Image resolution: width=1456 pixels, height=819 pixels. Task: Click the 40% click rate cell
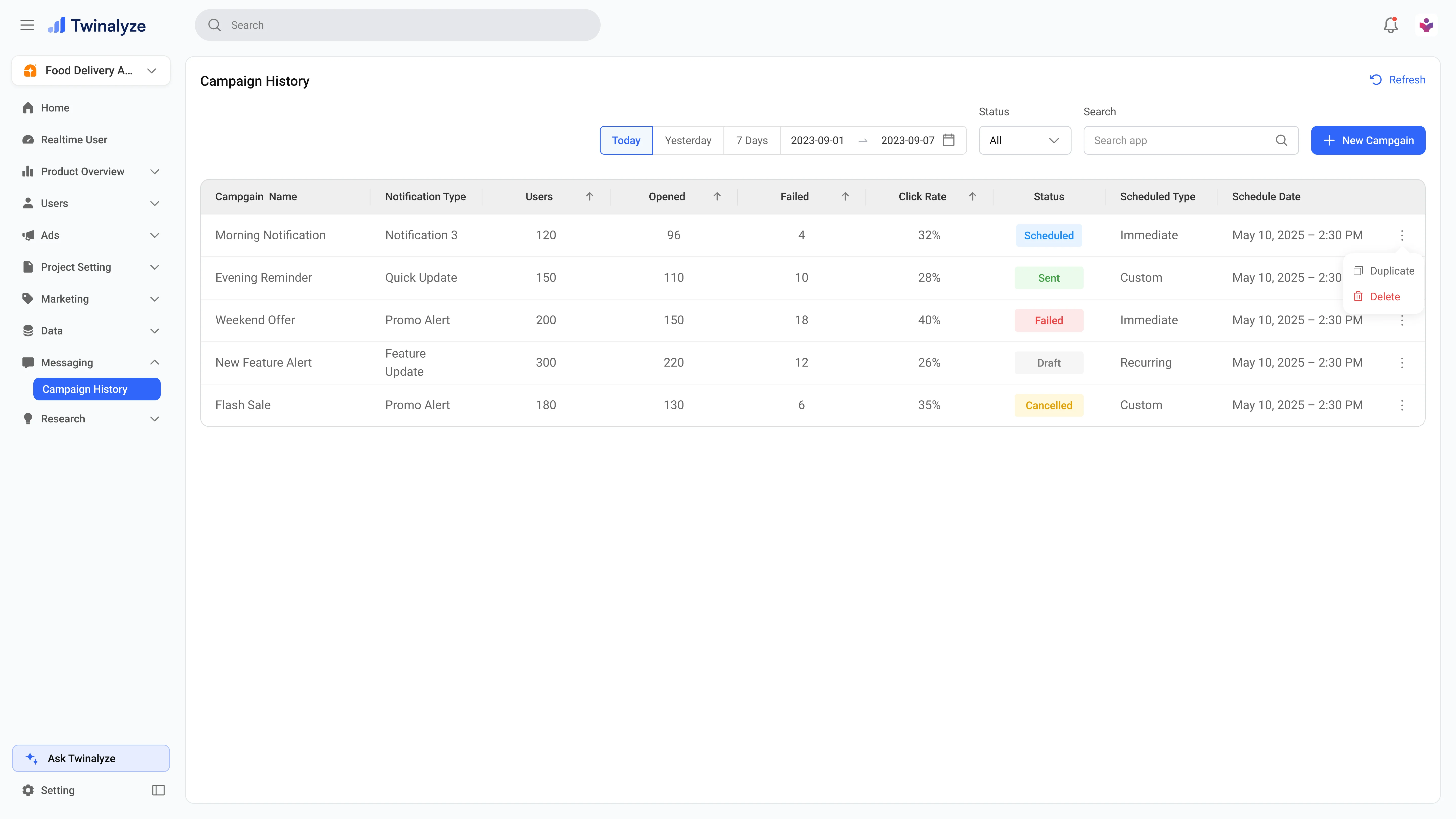click(929, 320)
